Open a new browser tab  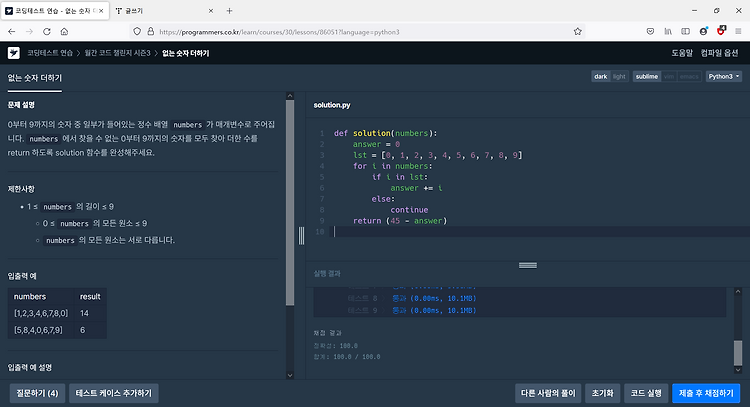coord(230,11)
